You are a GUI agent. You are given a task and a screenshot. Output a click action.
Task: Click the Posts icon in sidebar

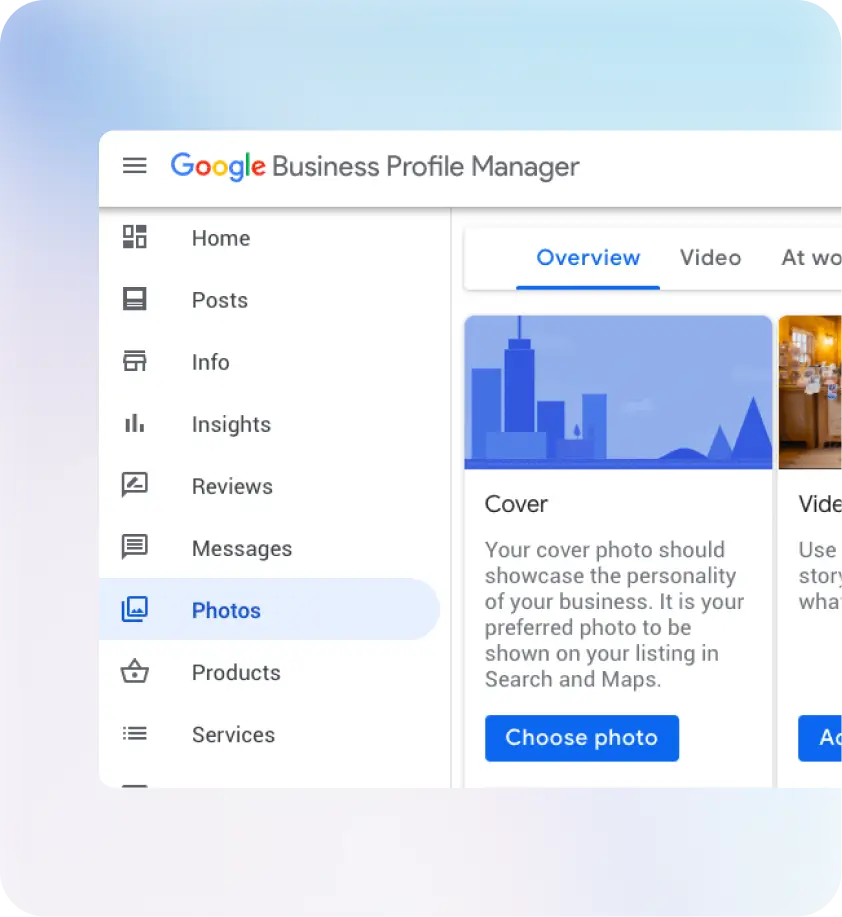(135, 299)
